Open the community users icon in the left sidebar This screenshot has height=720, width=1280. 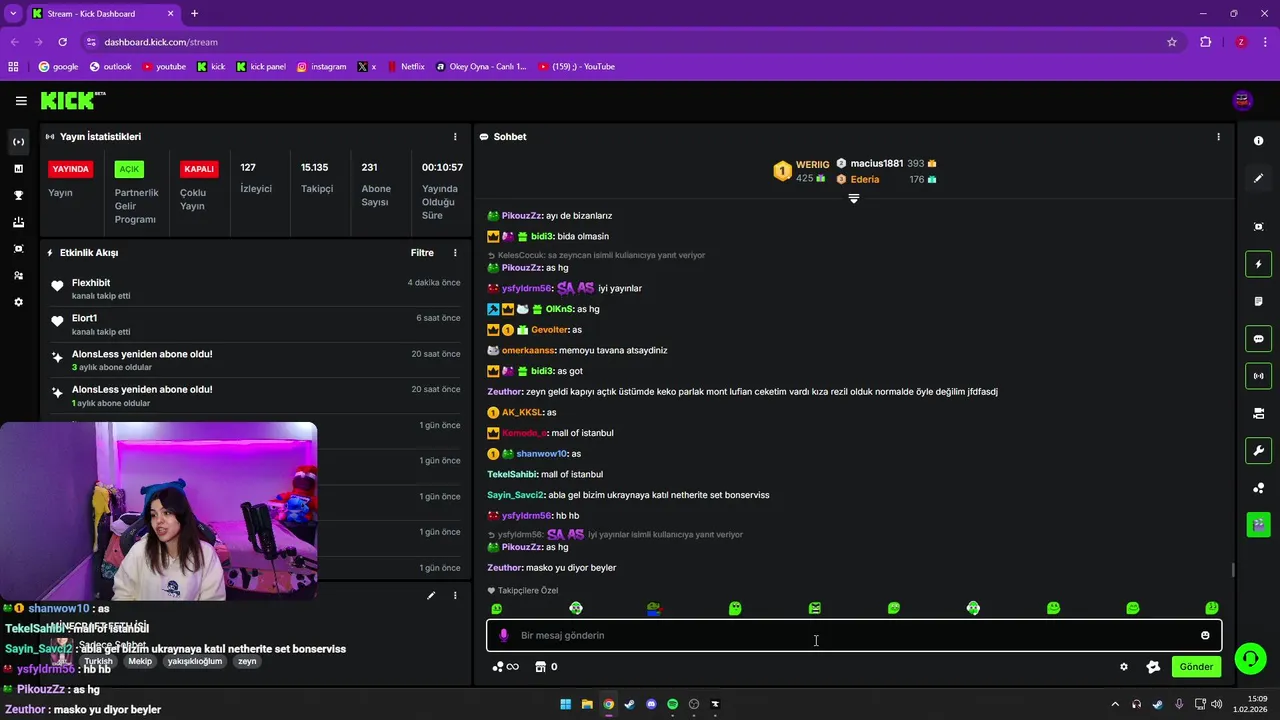coord(18,275)
